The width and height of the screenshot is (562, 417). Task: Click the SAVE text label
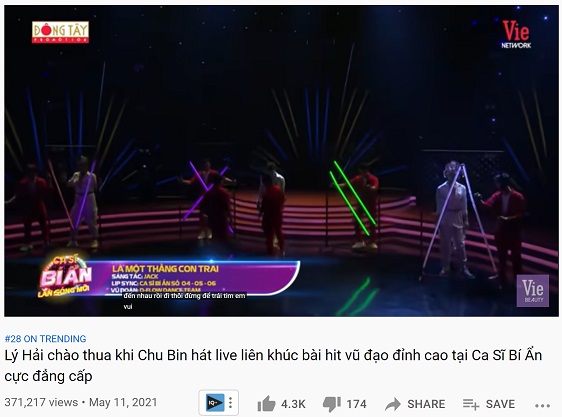click(500, 404)
